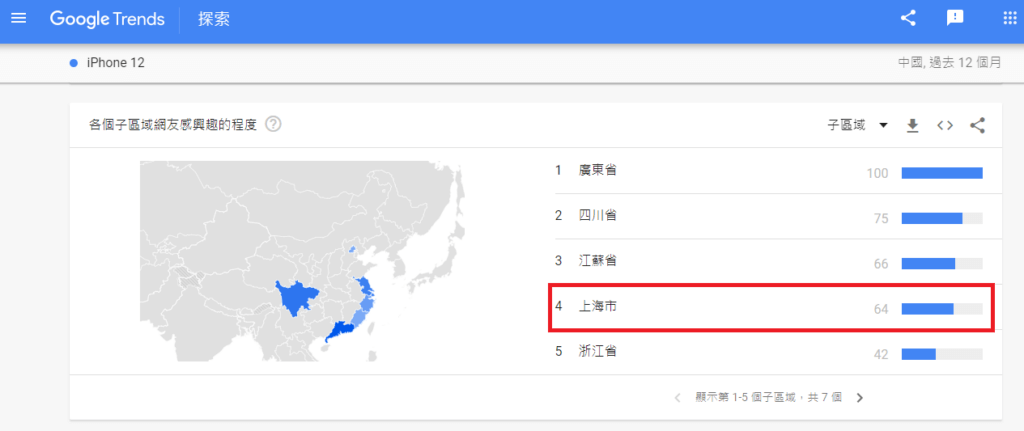Select 廣東省 in the ranking list
This screenshot has height=431, width=1024.
(x=598, y=171)
